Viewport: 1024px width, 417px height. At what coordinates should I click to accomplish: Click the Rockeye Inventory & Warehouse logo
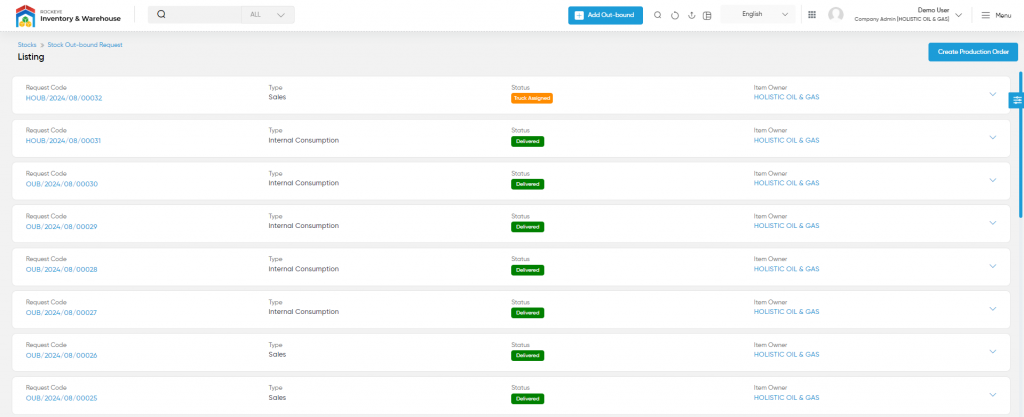point(68,15)
